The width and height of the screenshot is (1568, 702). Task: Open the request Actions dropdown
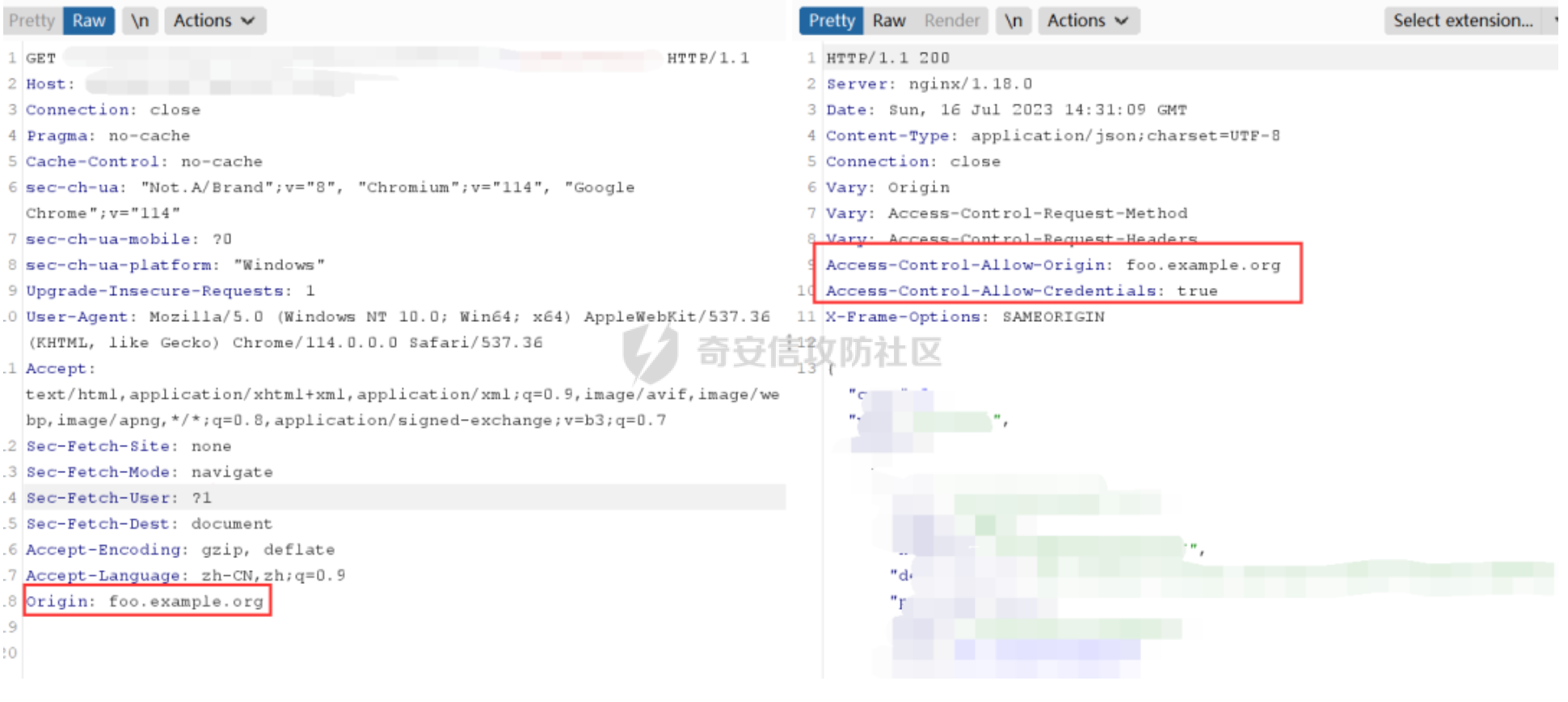(x=215, y=21)
